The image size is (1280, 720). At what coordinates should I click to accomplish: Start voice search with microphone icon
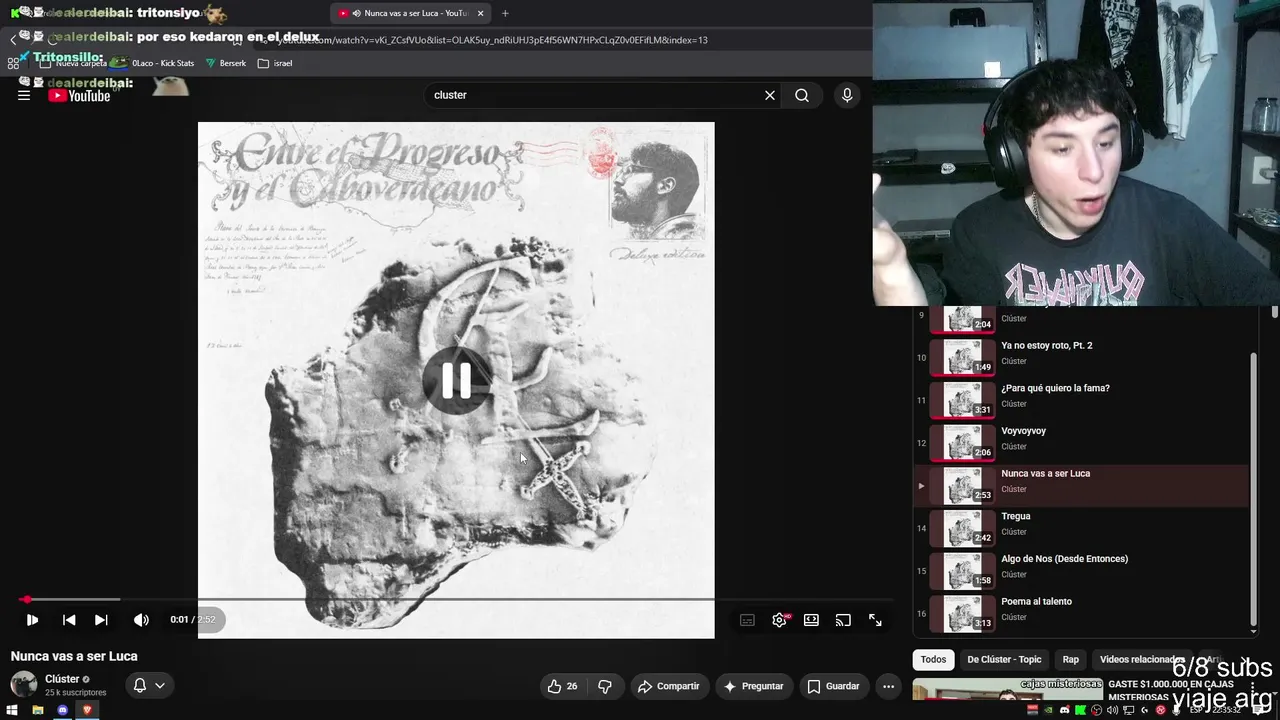coord(847,95)
